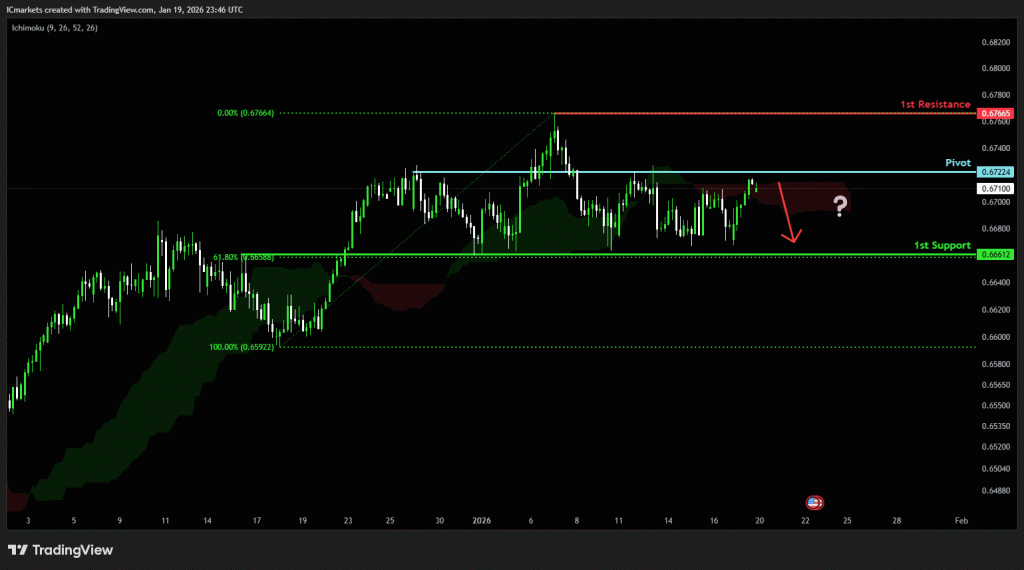This screenshot has height=570, width=1024.
Task: Click the 2026 marker on the time axis
Action: [x=482, y=521]
